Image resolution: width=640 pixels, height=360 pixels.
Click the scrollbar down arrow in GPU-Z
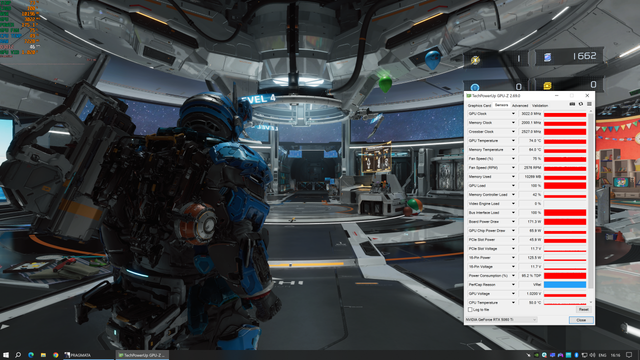(590, 302)
